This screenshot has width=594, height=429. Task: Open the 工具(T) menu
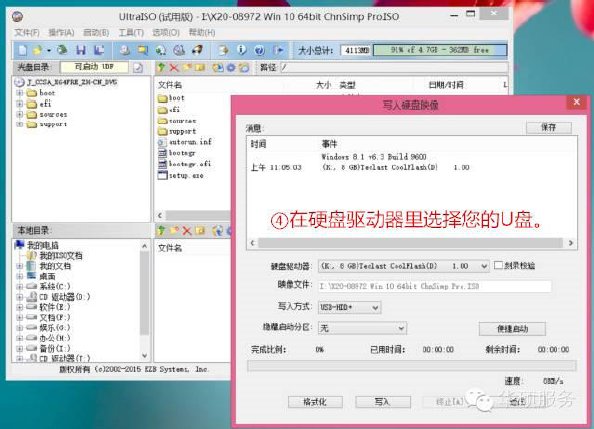(x=131, y=33)
